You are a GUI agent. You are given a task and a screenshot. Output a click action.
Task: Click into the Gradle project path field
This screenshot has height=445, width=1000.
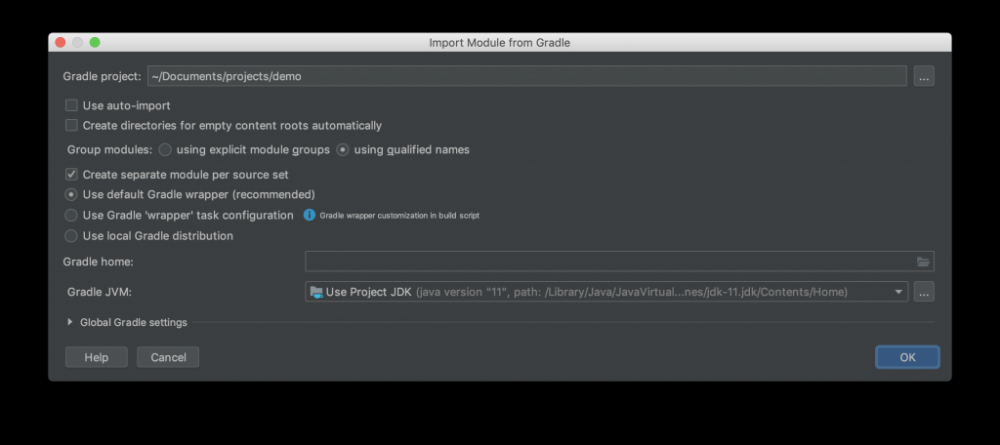[x=526, y=76]
